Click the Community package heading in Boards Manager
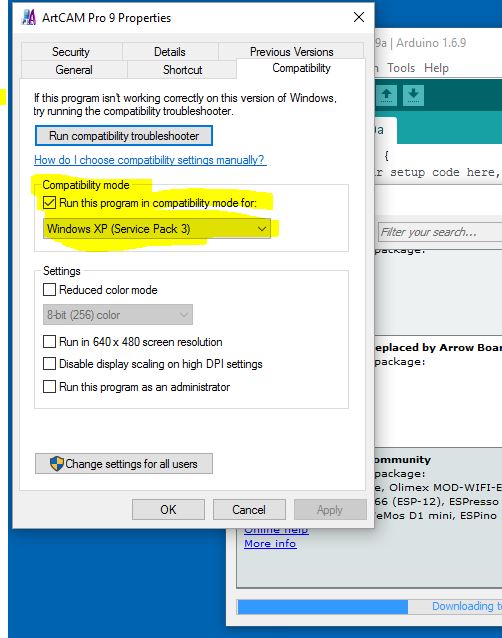The width and height of the screenshot is (502, 638). (402, 459)
